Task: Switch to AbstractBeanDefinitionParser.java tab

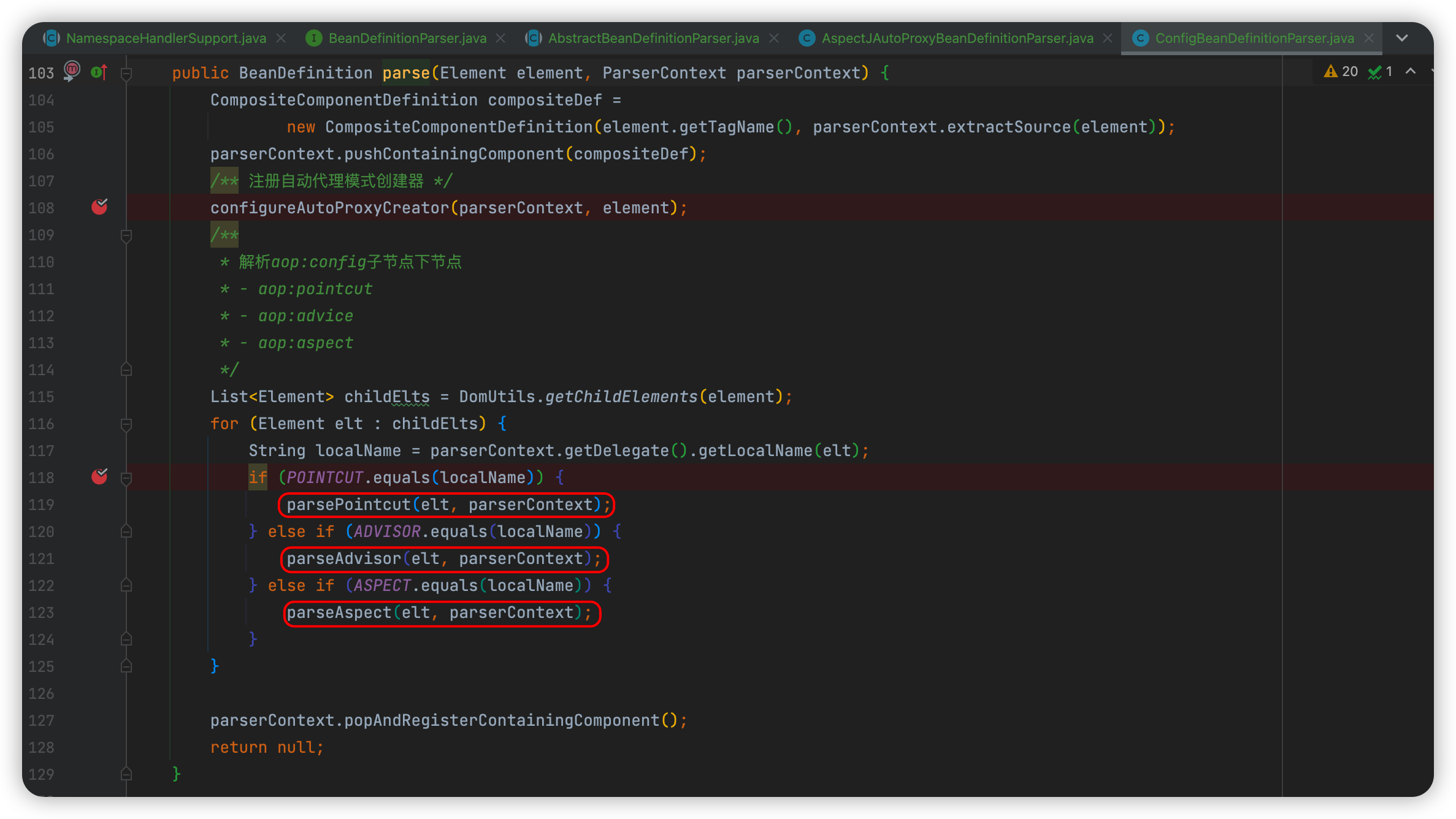Action: click(x=653, y=38)
